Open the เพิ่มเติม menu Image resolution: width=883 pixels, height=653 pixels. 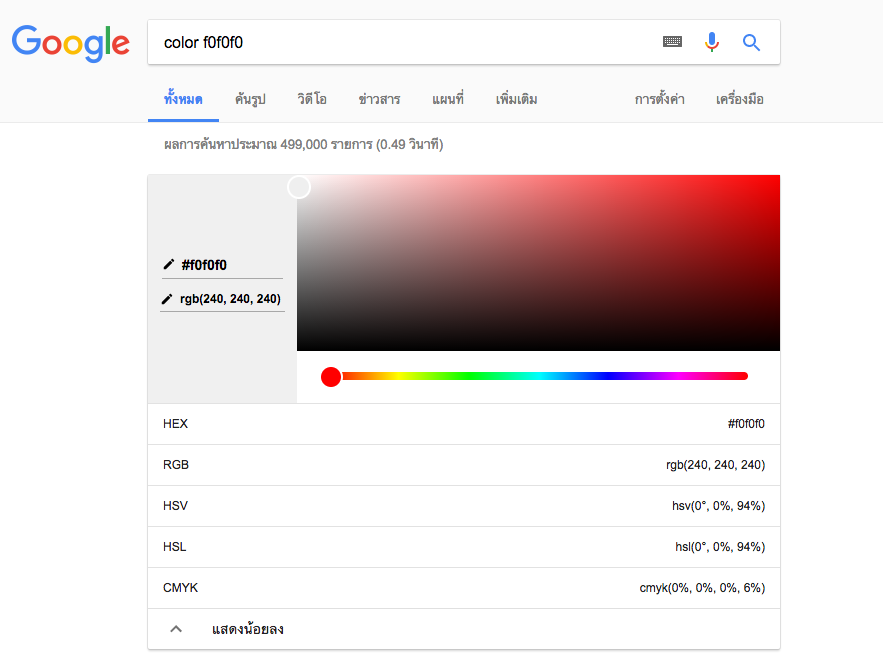click(x=516, y=99)
